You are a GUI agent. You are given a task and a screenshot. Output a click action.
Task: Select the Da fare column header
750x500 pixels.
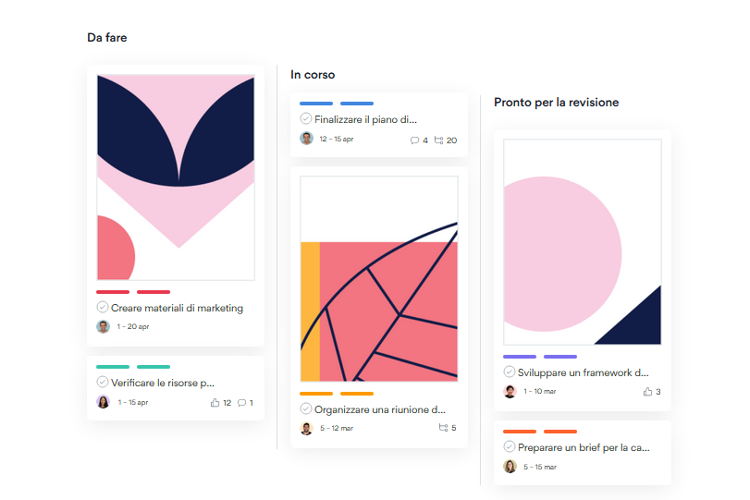pos(107,38)
